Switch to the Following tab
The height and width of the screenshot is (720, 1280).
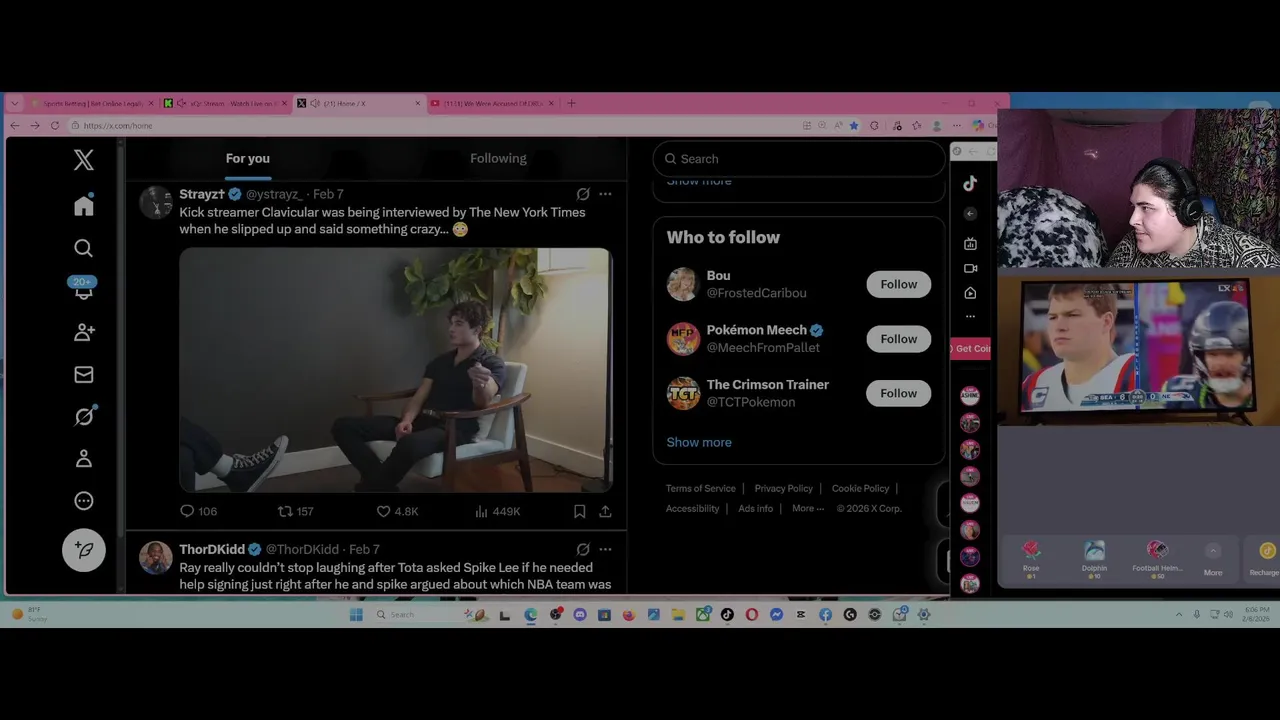[x=498, y=158]
